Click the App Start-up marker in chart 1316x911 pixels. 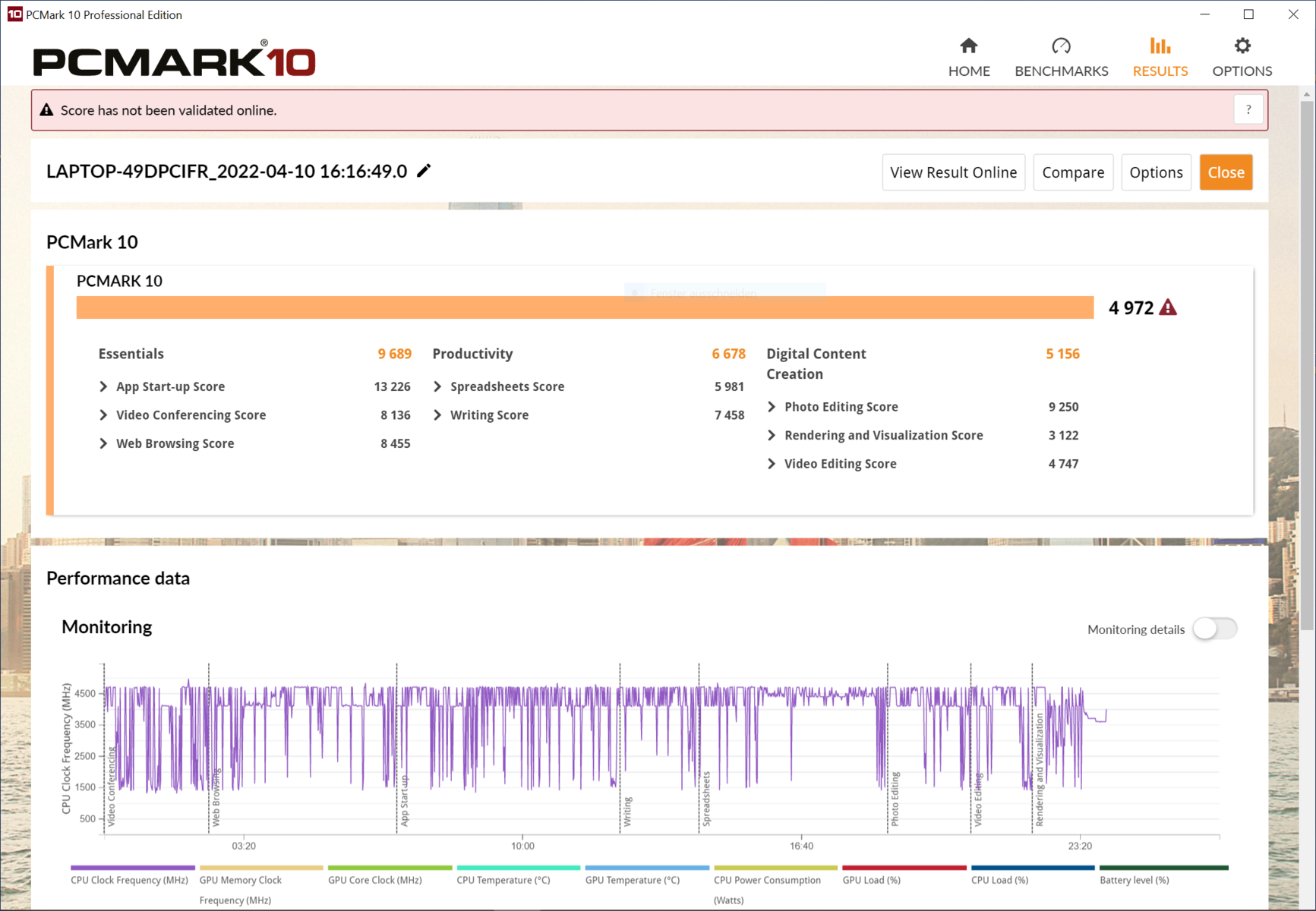pyautogui.click(x=405, y=801)
